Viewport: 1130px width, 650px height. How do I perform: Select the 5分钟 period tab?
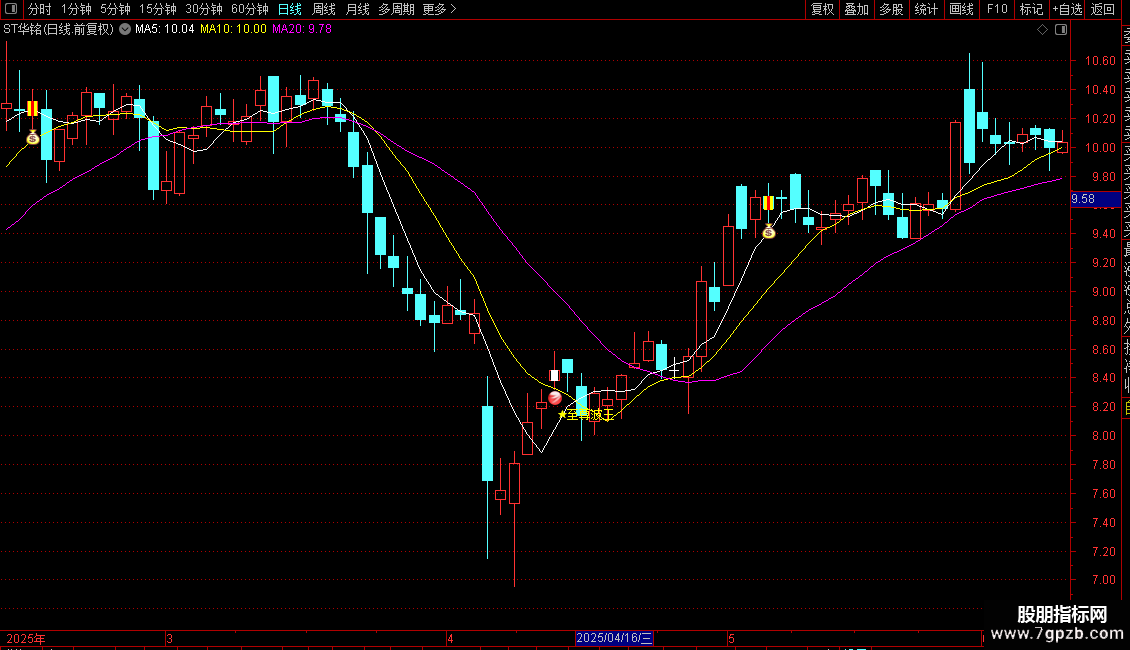click(115, 9)
